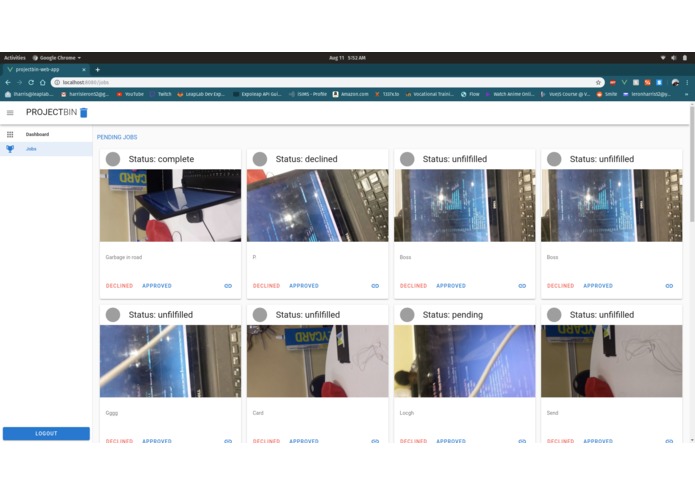The height and width of the screenshot is (494, 695).
Task: Click the site info icon before localhost
Action: coord(57,82)
